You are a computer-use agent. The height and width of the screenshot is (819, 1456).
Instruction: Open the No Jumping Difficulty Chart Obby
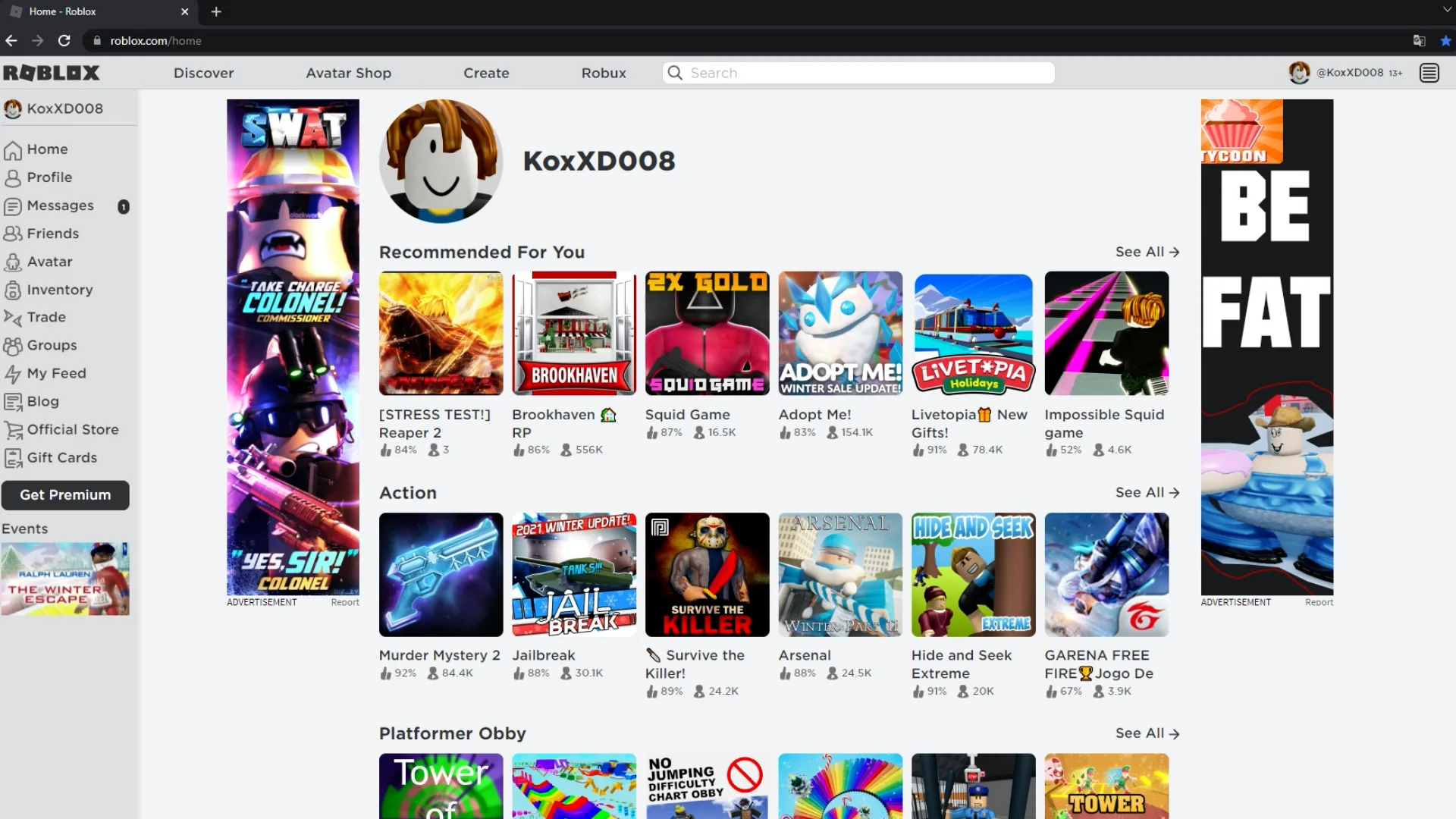[708, 786]
